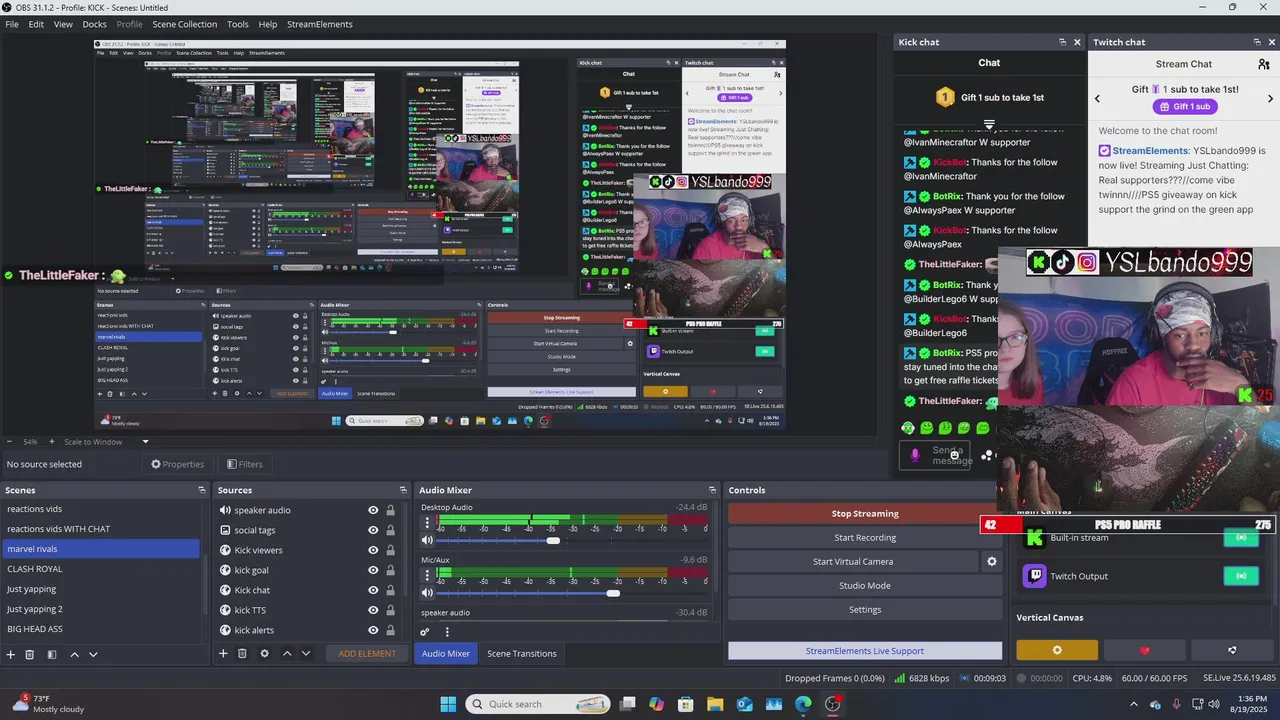Screen dimensions: 1280x720
Task: Open advanced audio properties gears icon
Action: pyautogui.click(x=425, y=631)
